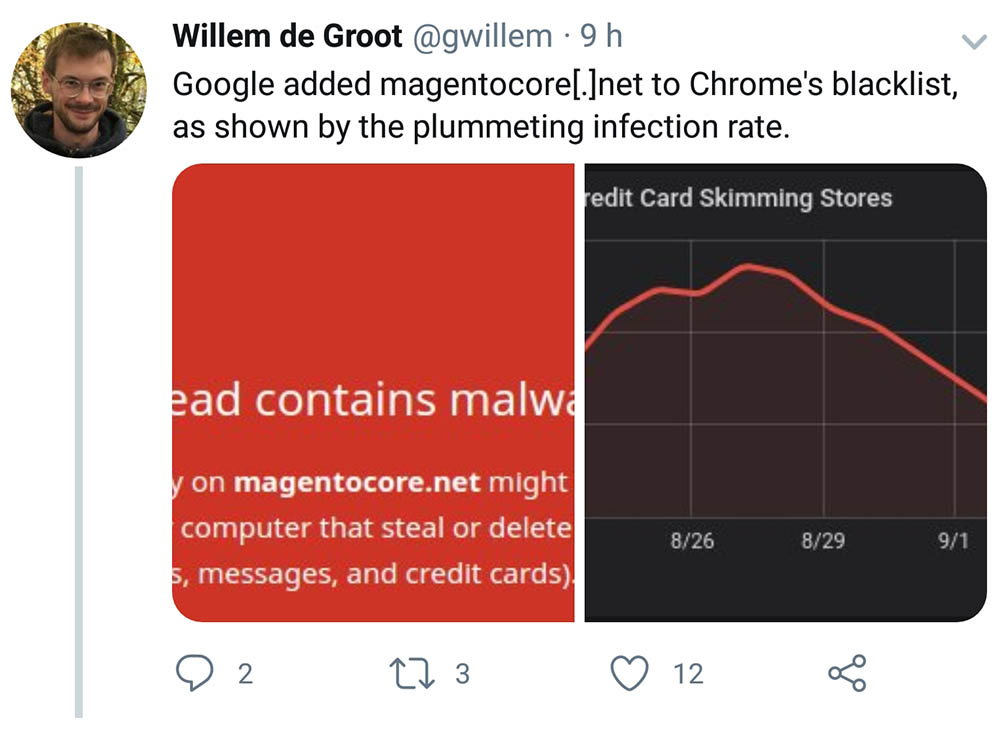Viewport: 1000px width, 736px height.
Task: Click the like count 12
Action: click(x=688, y=674)
